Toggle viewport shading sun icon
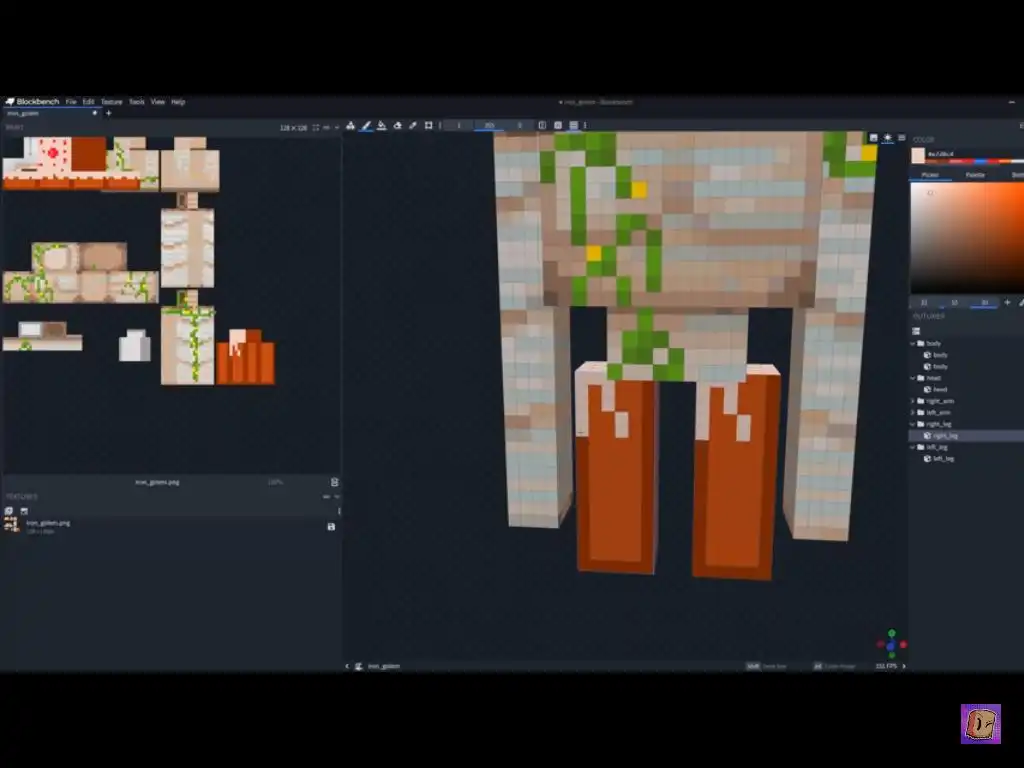This screenshot has height=768, width=1024. 888,138
